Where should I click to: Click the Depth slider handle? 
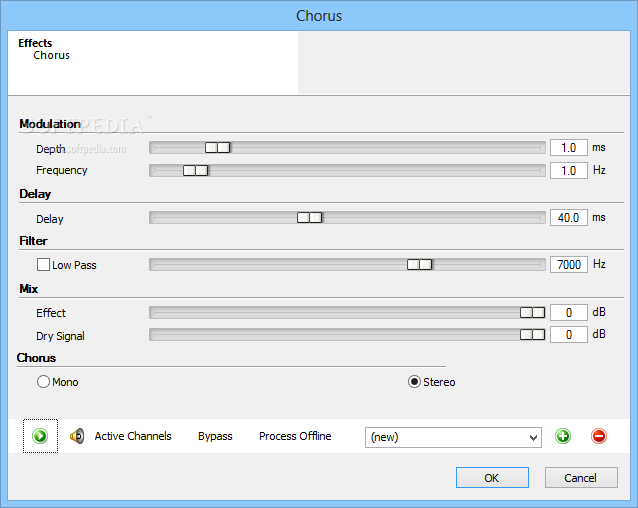coord(218,147)
